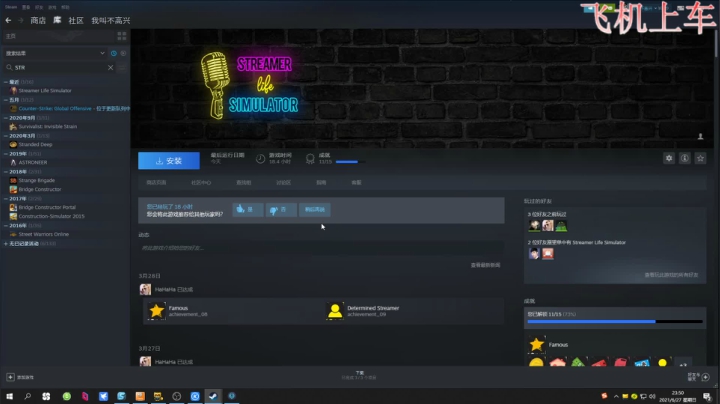This screenshot has height=404, width=720.
Task: Click the blue 安装 install button
Action: (169, 161)
